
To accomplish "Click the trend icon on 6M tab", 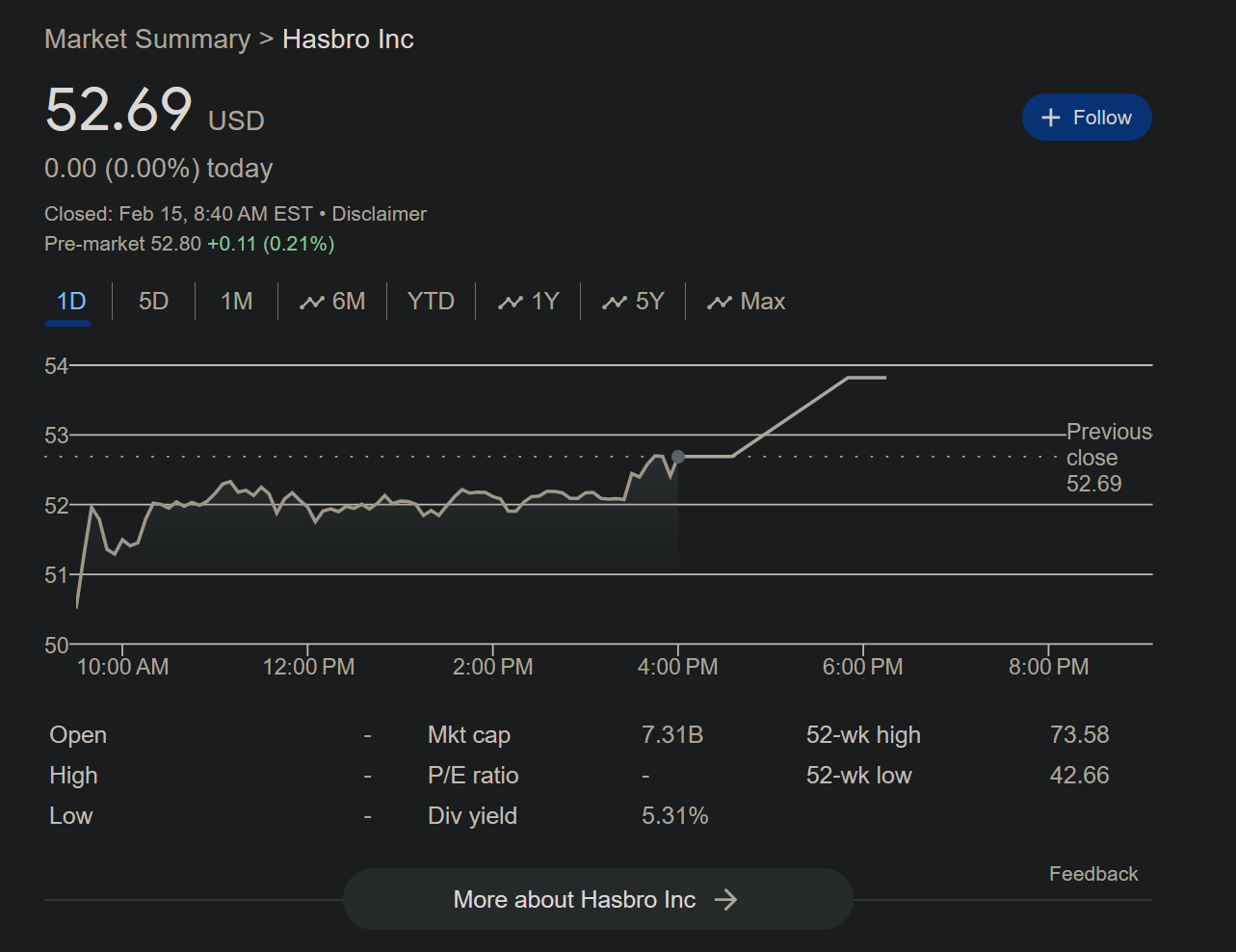I will click(311, 303).
